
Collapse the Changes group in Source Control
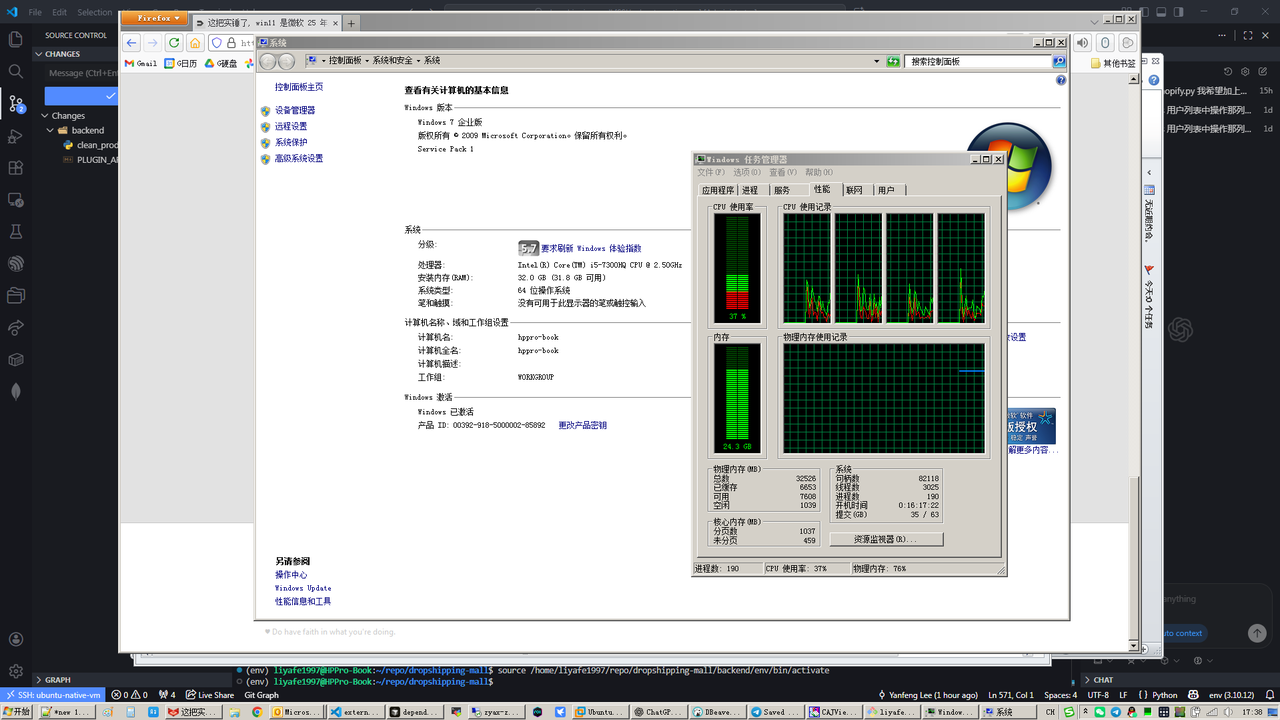(47, 116)
